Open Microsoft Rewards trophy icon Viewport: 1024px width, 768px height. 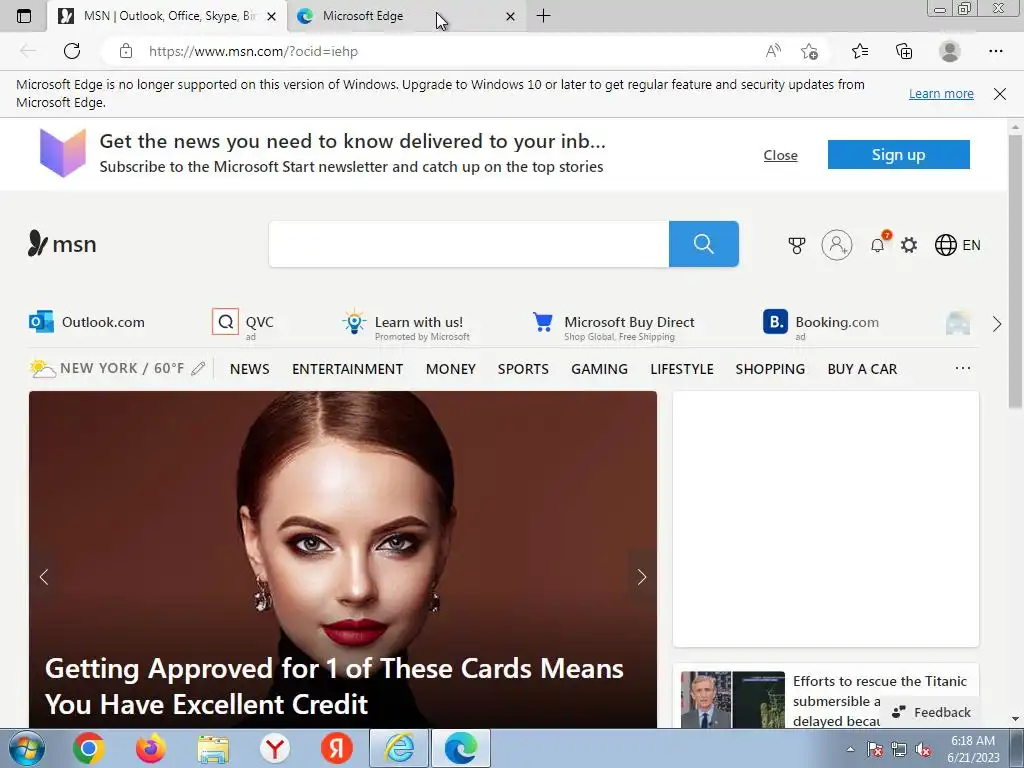[797, 245]
